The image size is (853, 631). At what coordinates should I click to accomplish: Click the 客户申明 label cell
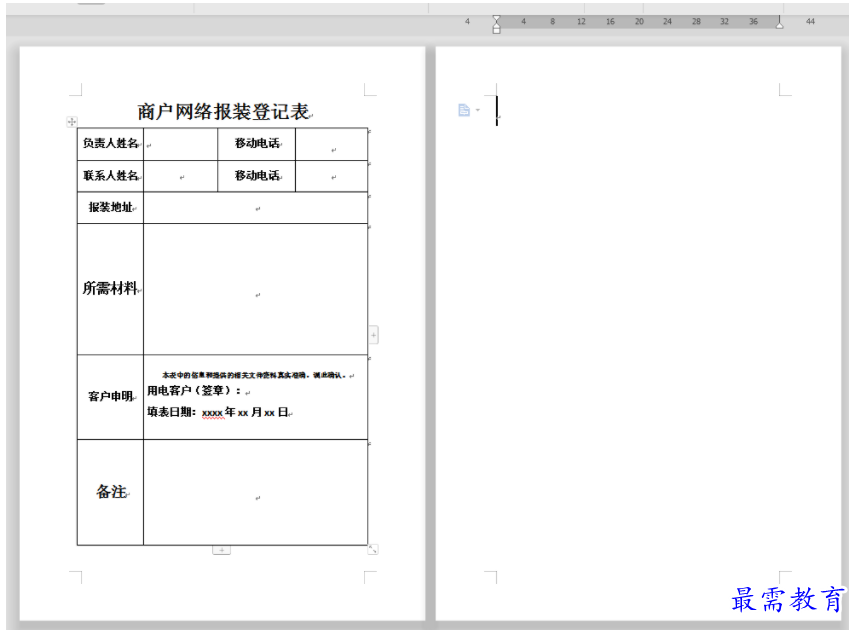pyautogui.click(x=110, y=397)
